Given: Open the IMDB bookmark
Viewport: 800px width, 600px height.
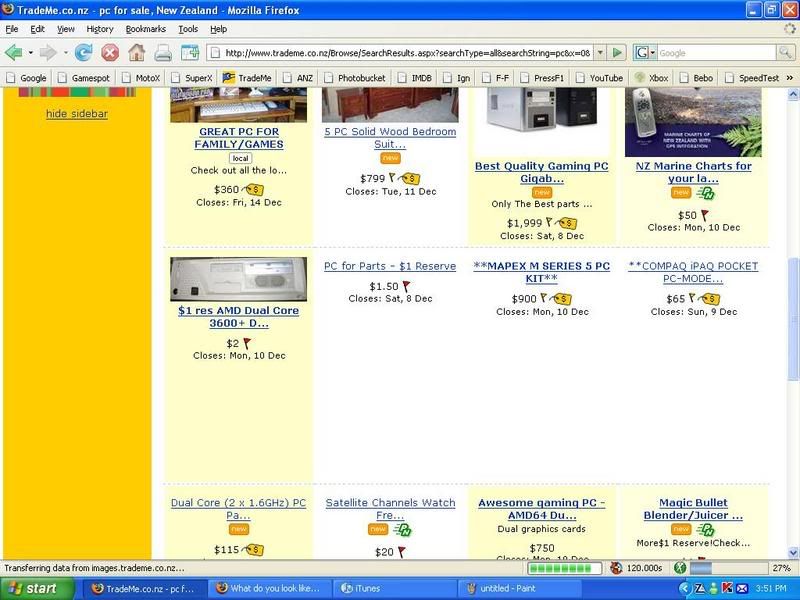Looking at the screenshot, I should pos(415,78).
